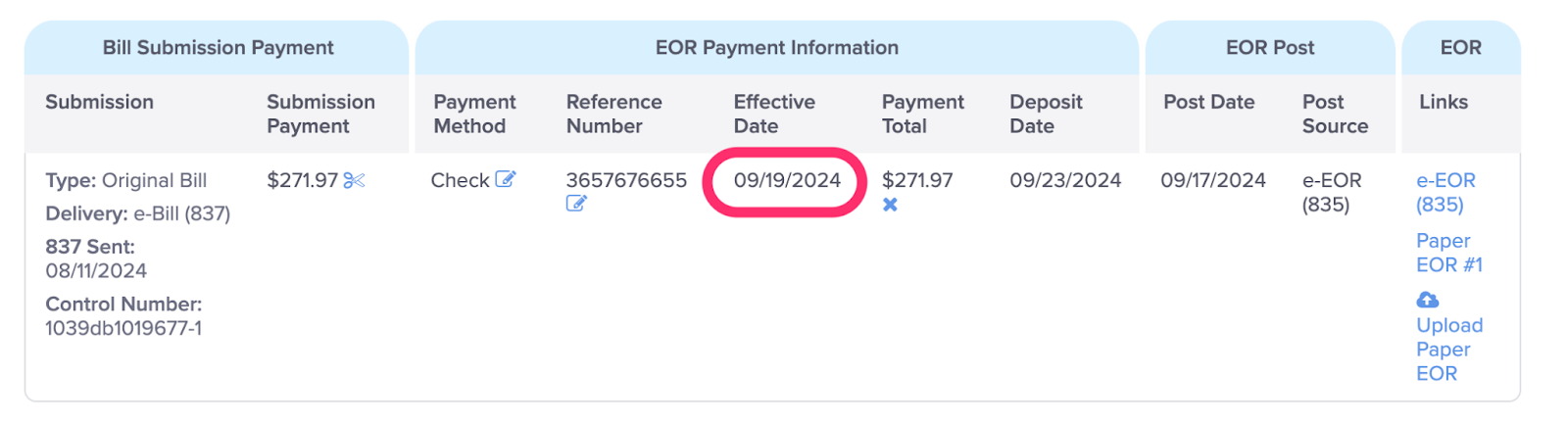Click the EOR Payment Information header

click(x=776, y=47)
